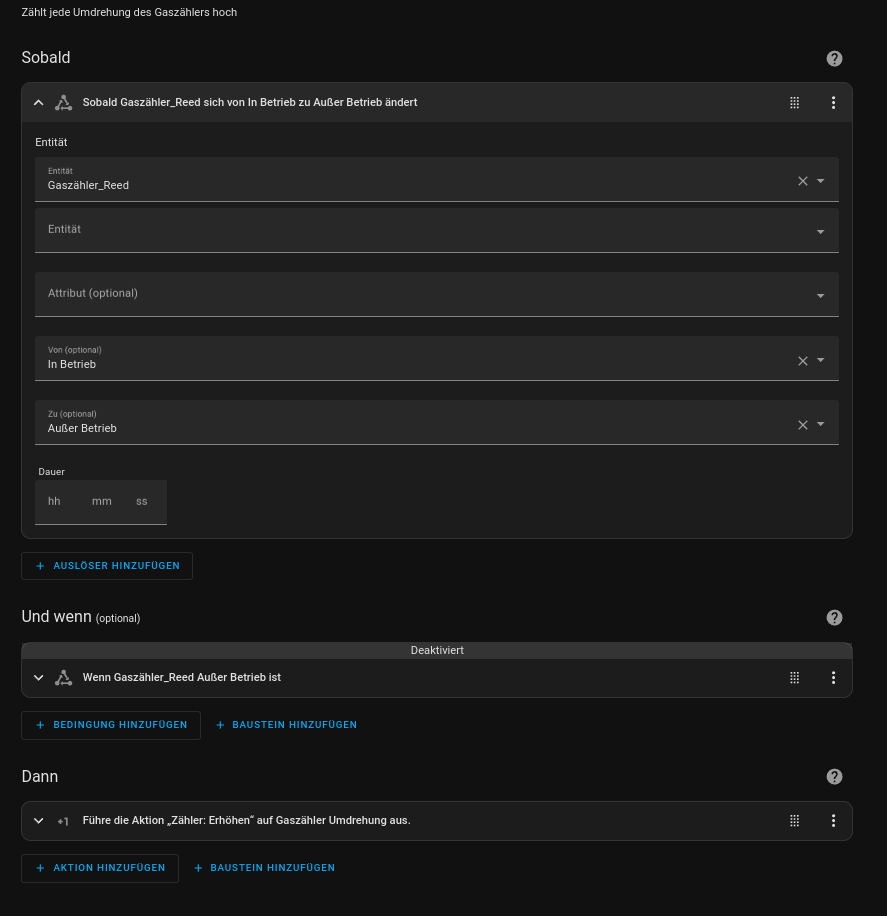Screen dimensions: 887x916
Task: Collapse the Sobald Gaszähler_Reed trigger card
Action: point(39,102)
